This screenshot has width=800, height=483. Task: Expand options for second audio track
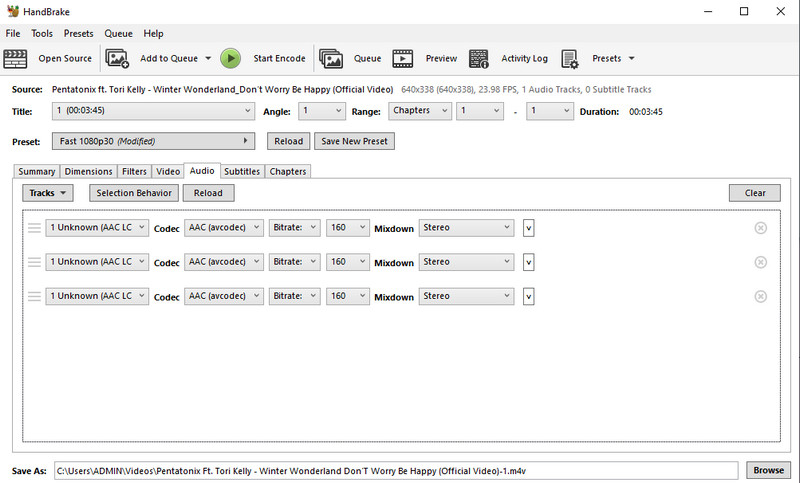529,262
